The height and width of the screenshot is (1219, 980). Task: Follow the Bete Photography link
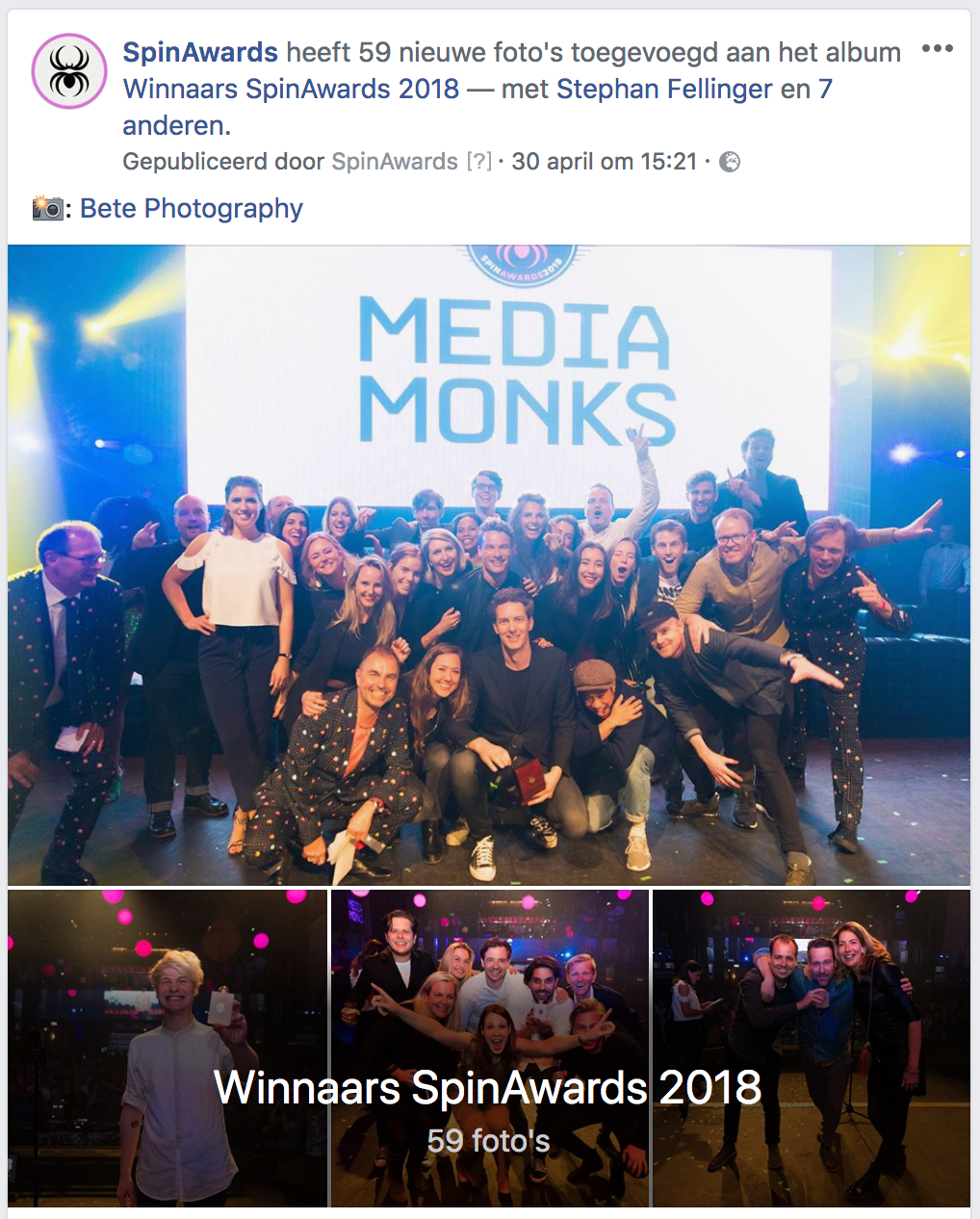pos(192,208)
